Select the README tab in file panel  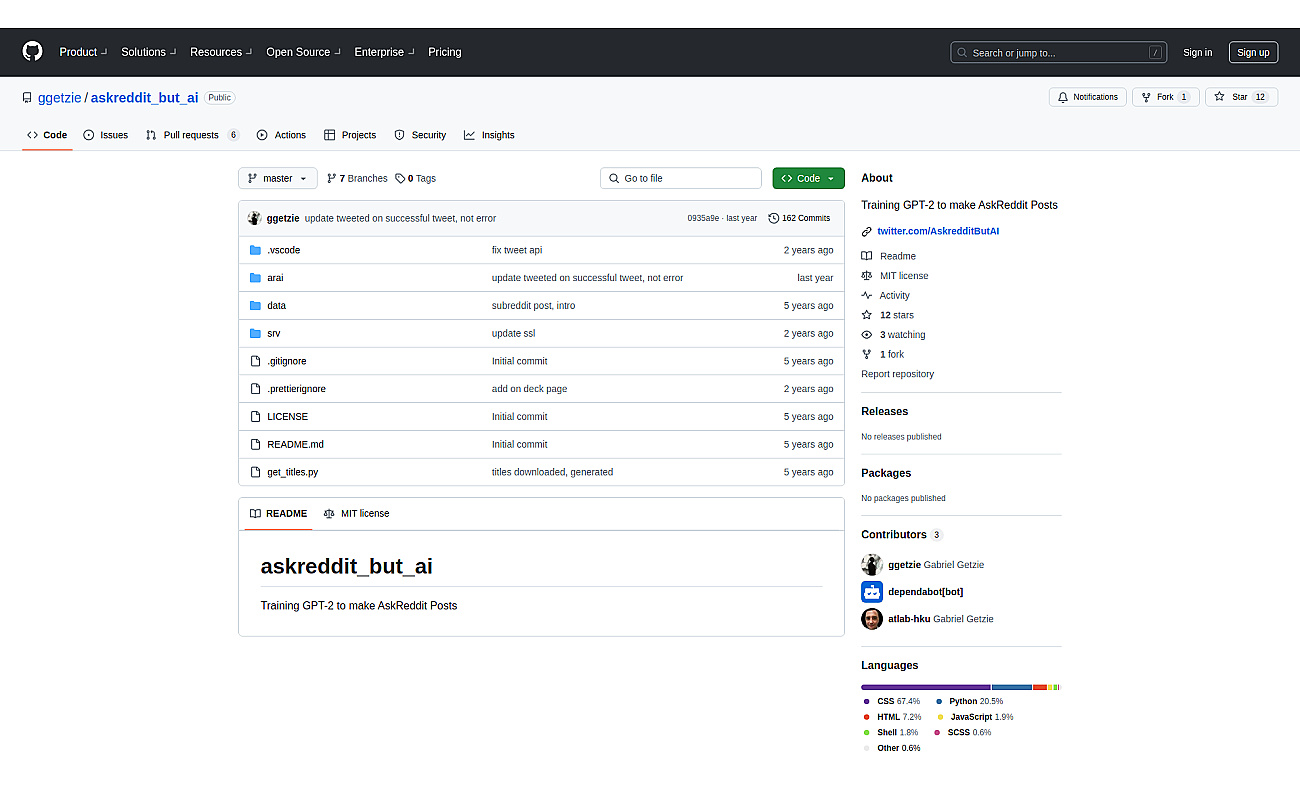[278, 514]
